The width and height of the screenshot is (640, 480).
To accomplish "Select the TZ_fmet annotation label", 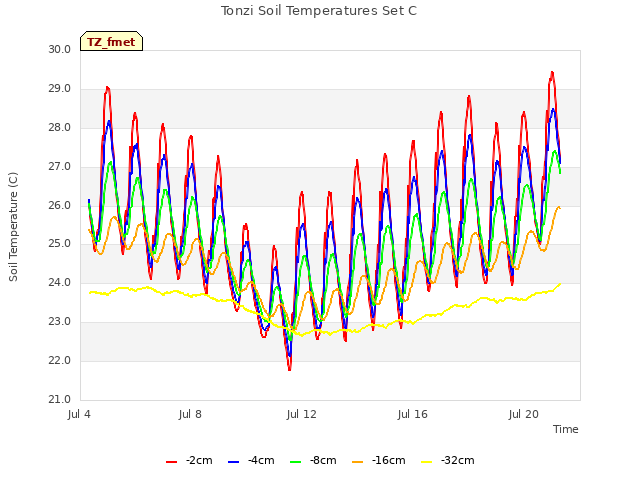I will (x=111, y=41).
